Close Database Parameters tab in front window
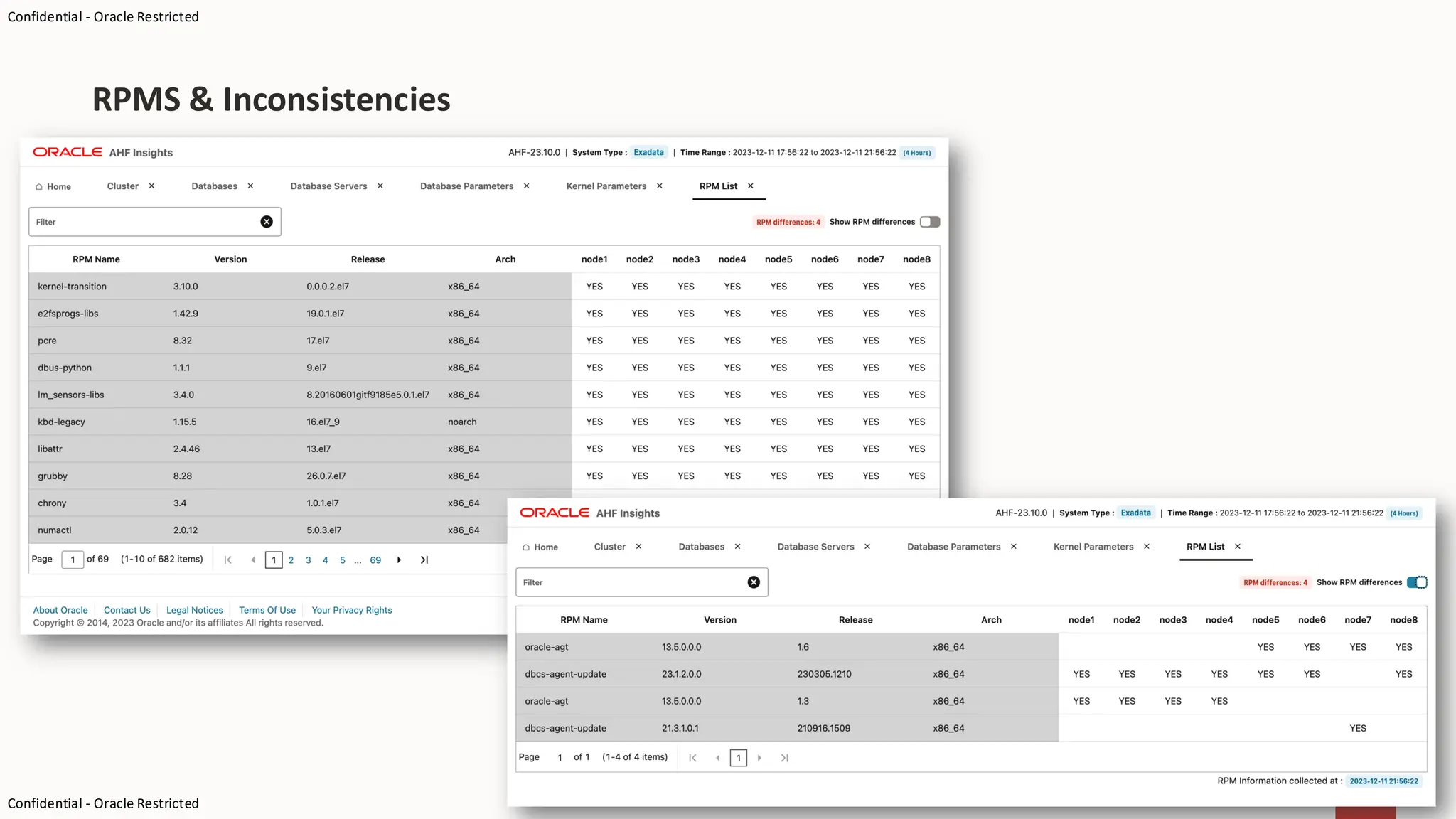The image size is (1456, 819). coord(1014,547)
